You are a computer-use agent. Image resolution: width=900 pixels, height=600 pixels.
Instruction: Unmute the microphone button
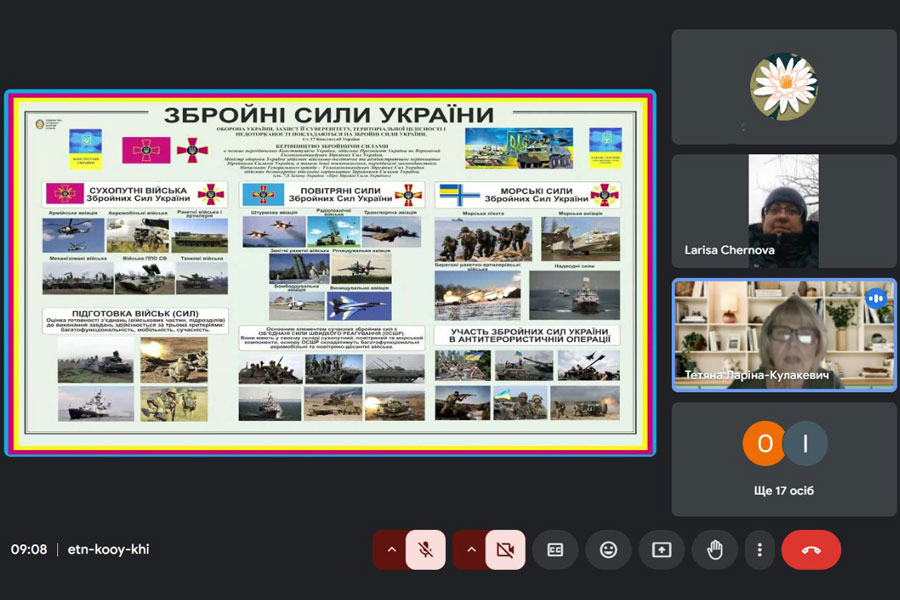point(425,550)
